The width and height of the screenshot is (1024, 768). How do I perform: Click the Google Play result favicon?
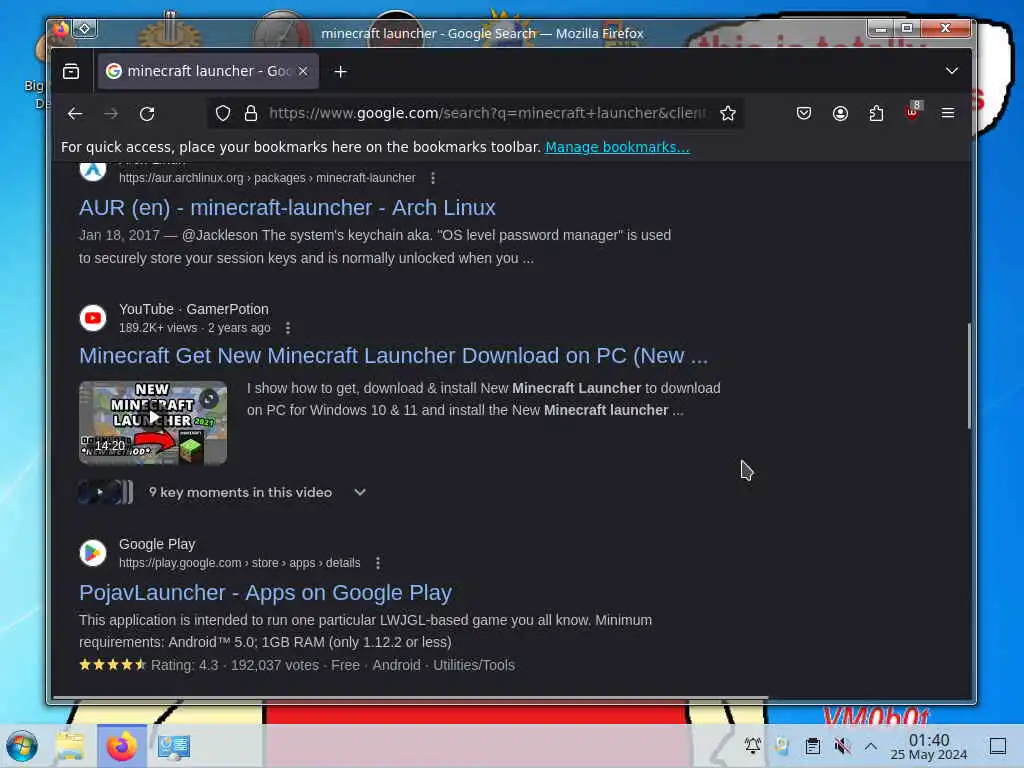point(93,553)
